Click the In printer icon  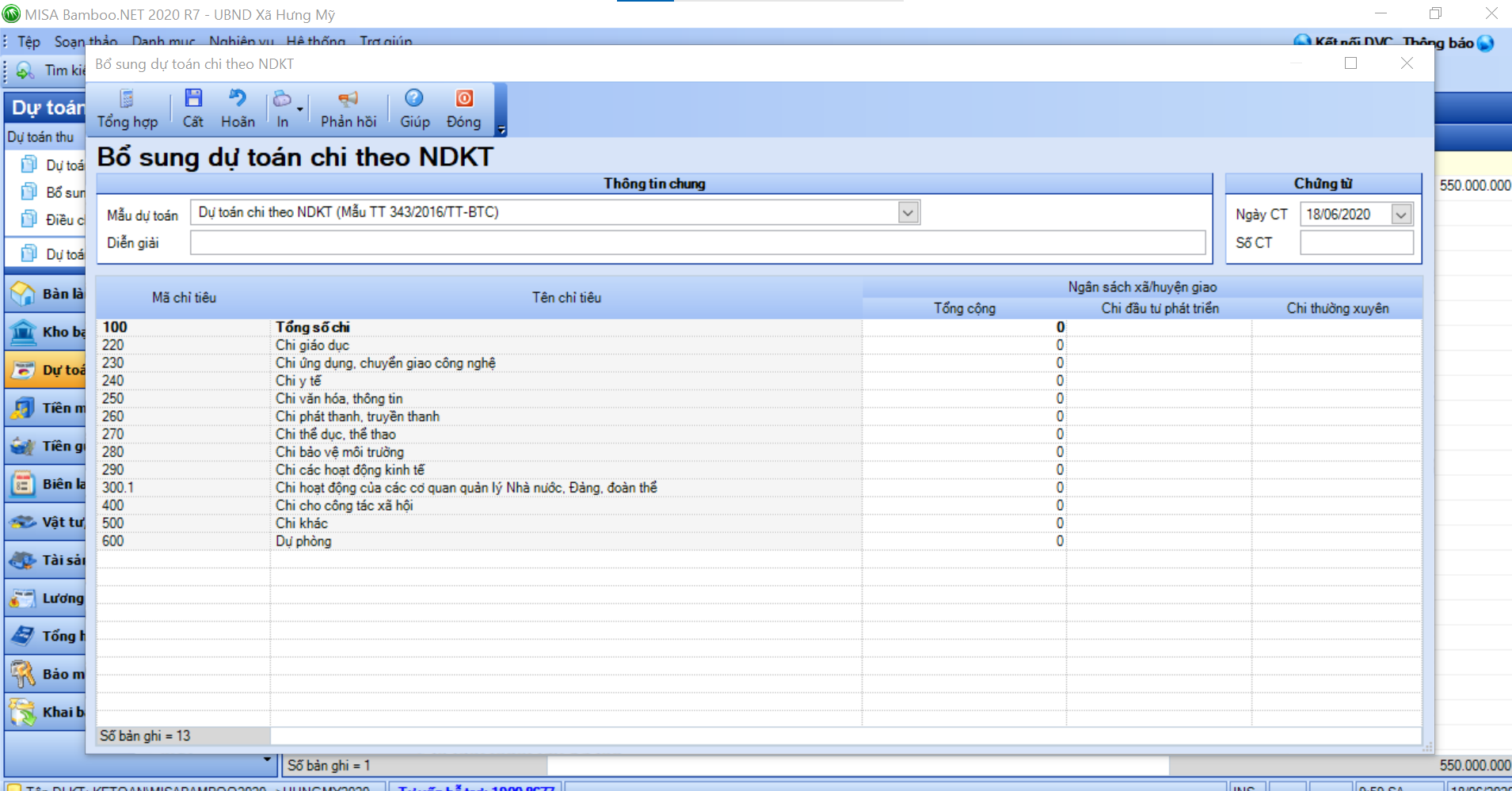tap(281, 100)
